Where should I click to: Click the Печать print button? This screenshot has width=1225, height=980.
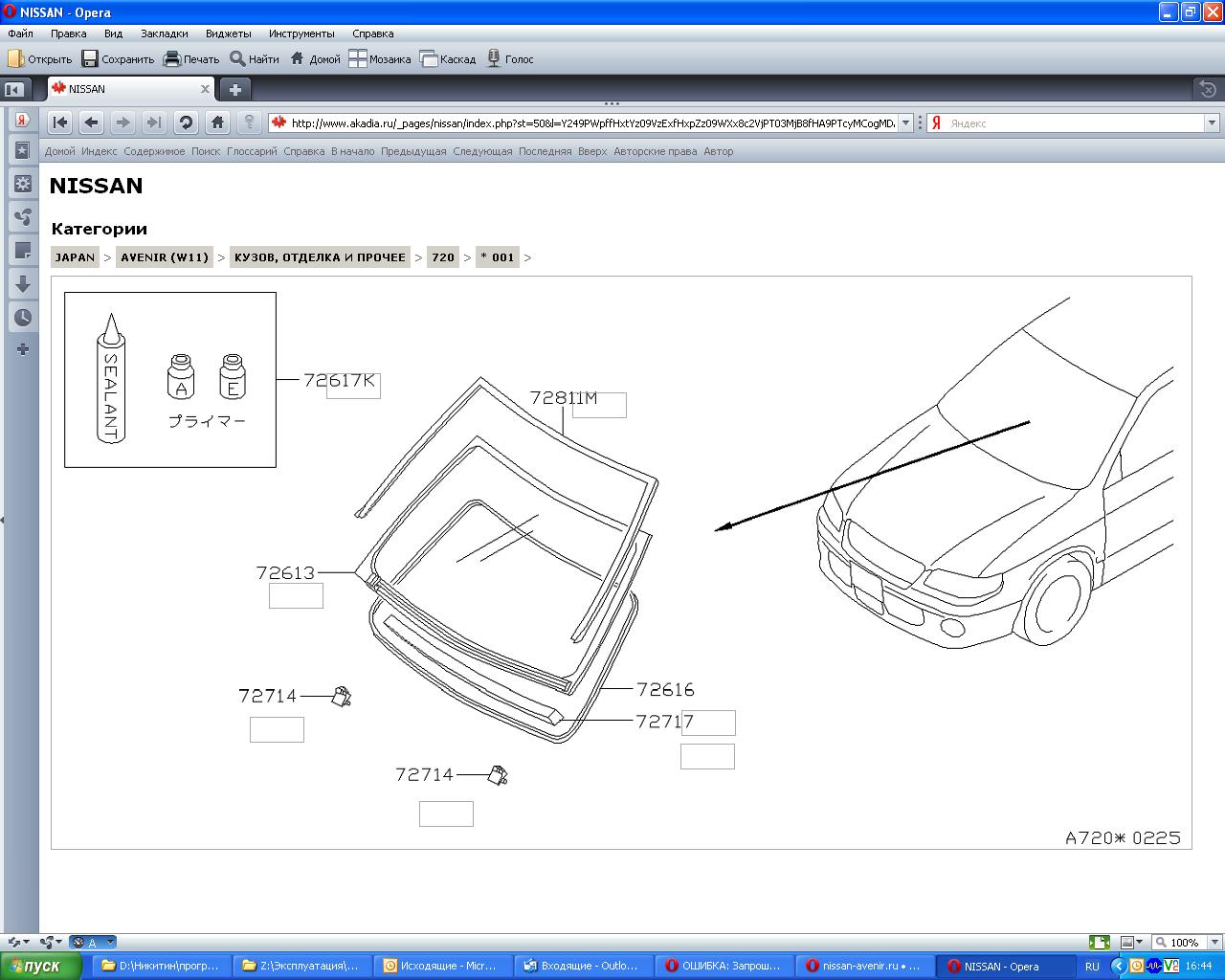click(x=191, y=59)
